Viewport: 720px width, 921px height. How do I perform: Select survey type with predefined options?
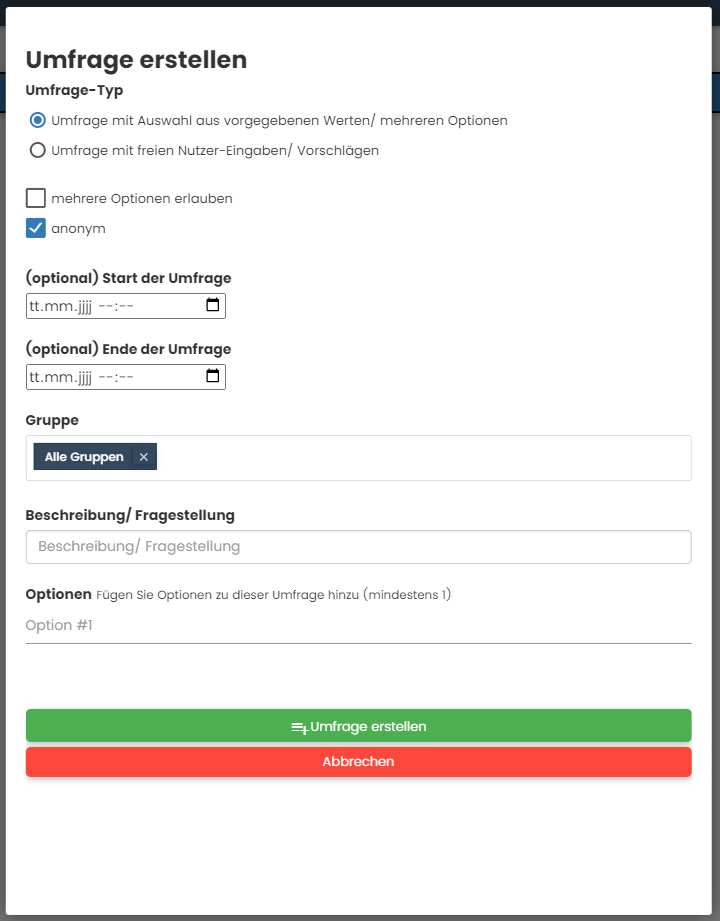pyautogui.click(x=38, y=120)
